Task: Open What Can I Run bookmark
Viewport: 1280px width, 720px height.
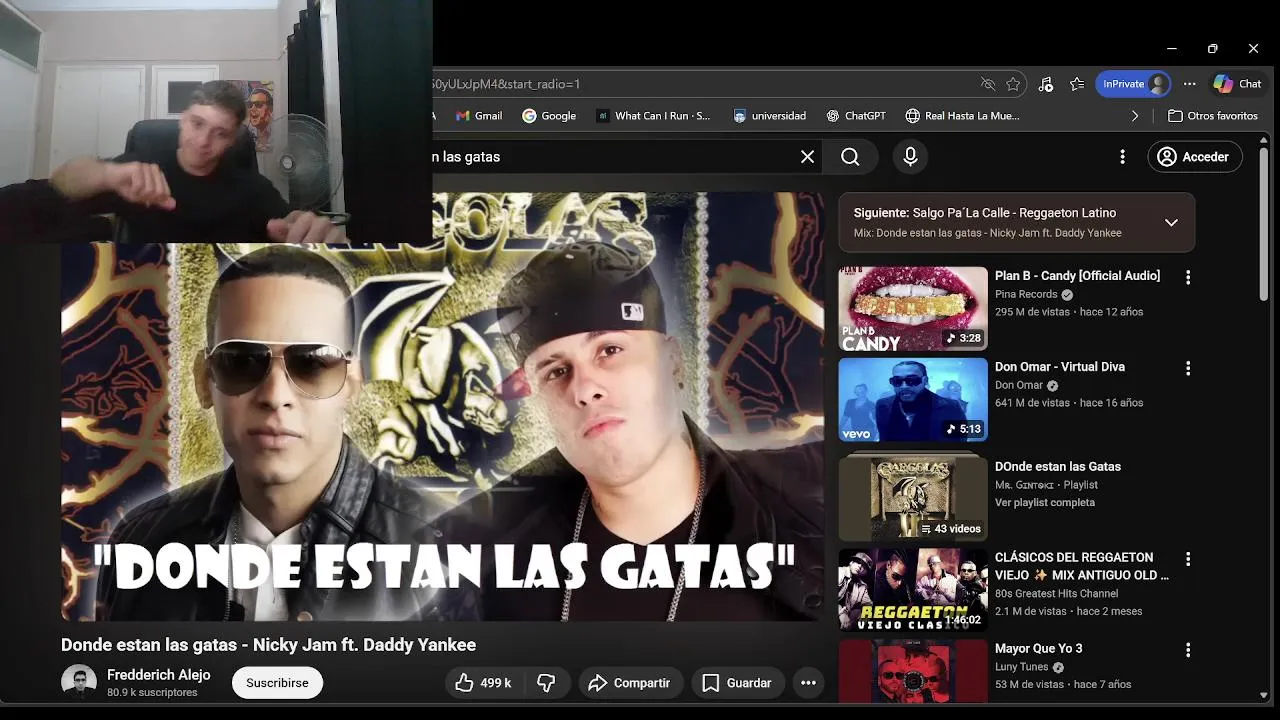Action: tap(653, 116)
